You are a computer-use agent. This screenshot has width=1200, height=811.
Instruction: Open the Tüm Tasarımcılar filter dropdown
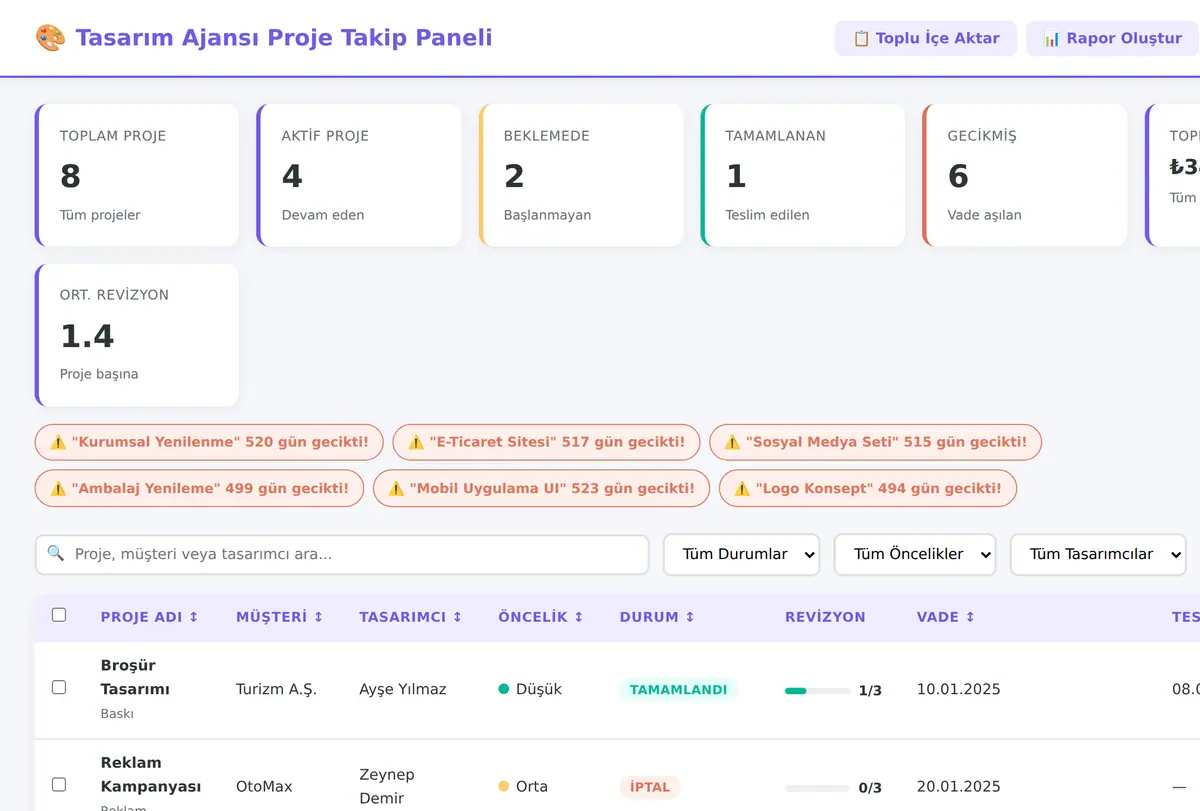(x=1098, y=554)
